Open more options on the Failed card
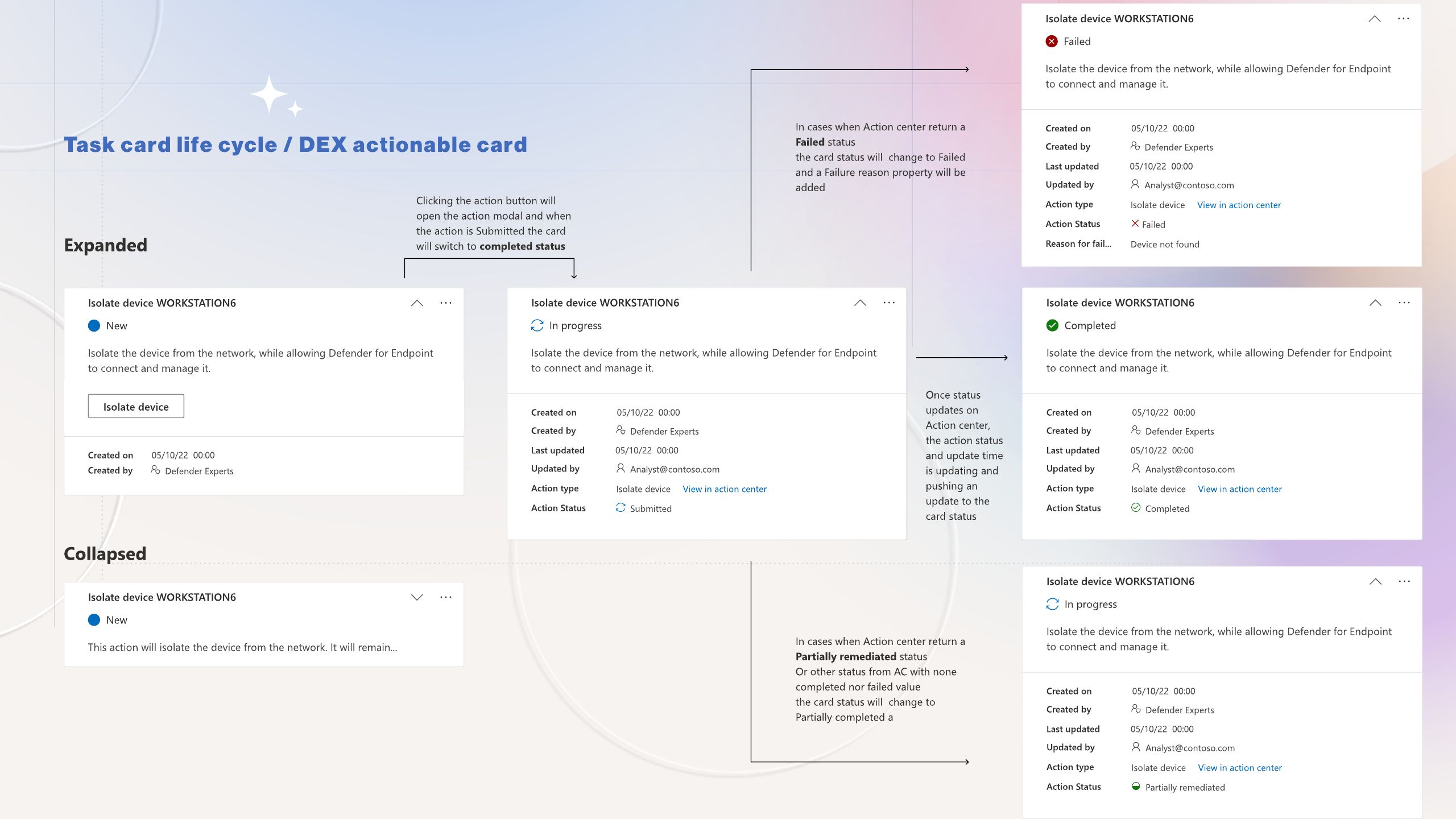1456x819 pixels. (x=1403, y=19)
